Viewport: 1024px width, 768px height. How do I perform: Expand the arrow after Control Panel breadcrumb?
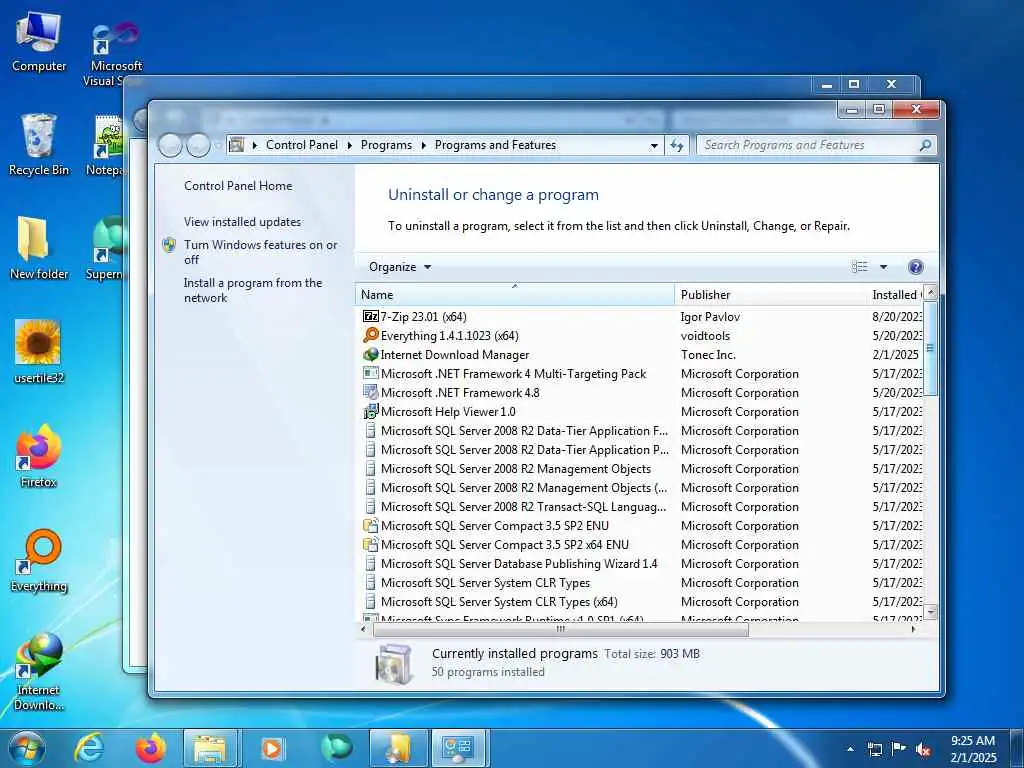(x=349, y=145)
